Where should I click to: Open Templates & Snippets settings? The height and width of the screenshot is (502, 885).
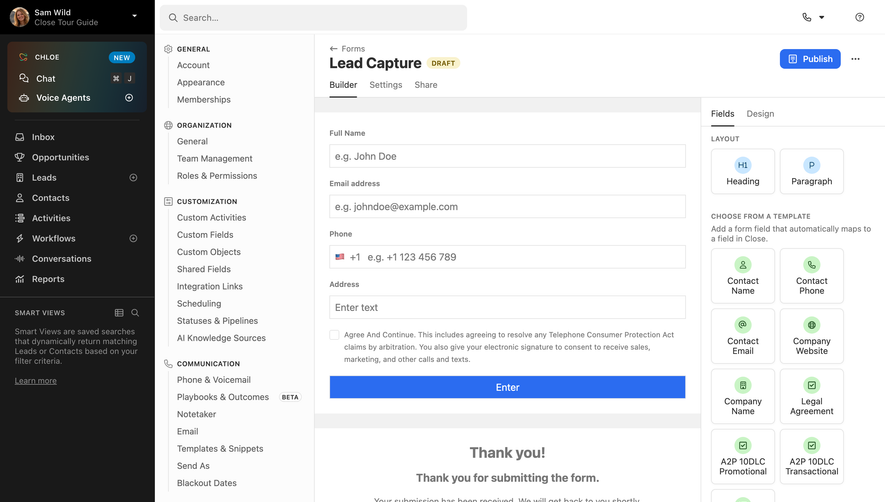tap(220, 448)
